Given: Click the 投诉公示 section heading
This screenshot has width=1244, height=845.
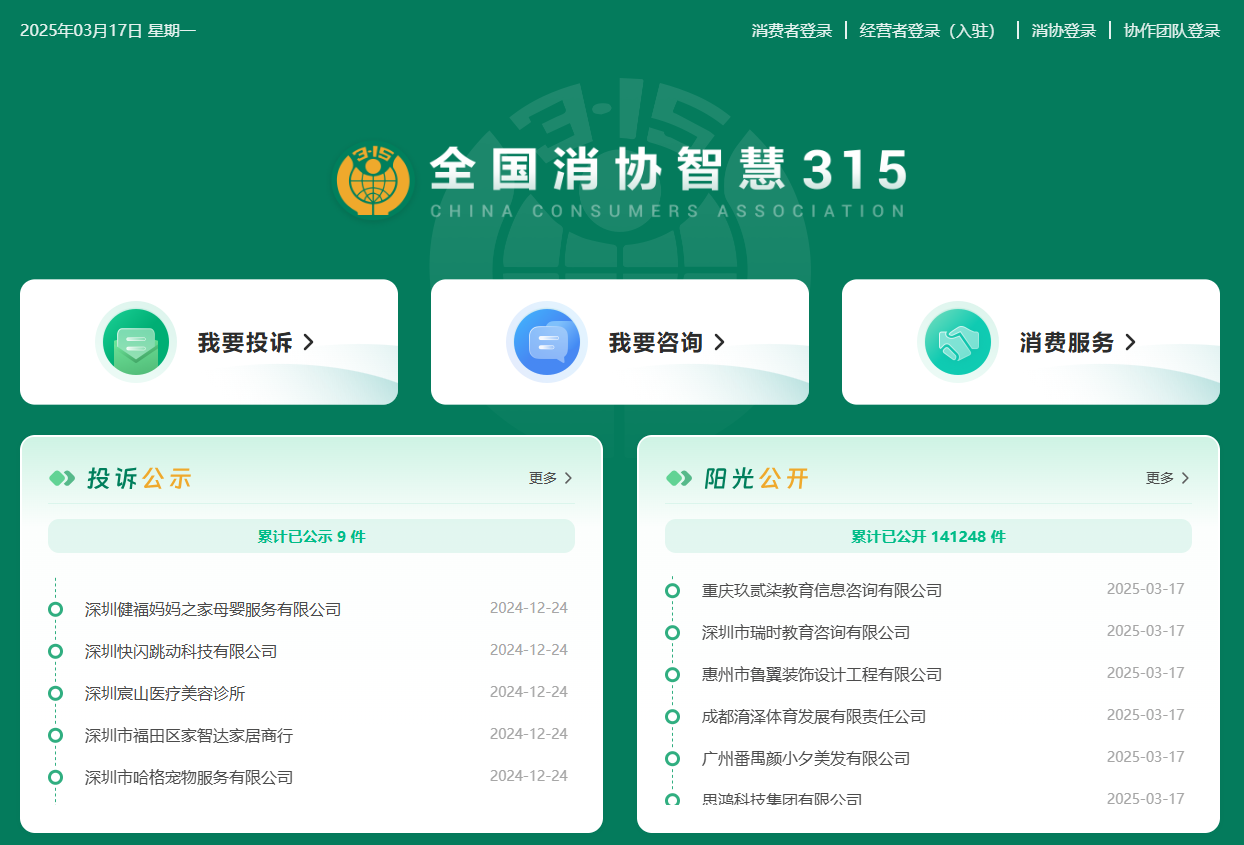Looking at the screenshot, I should pos(139,479).
